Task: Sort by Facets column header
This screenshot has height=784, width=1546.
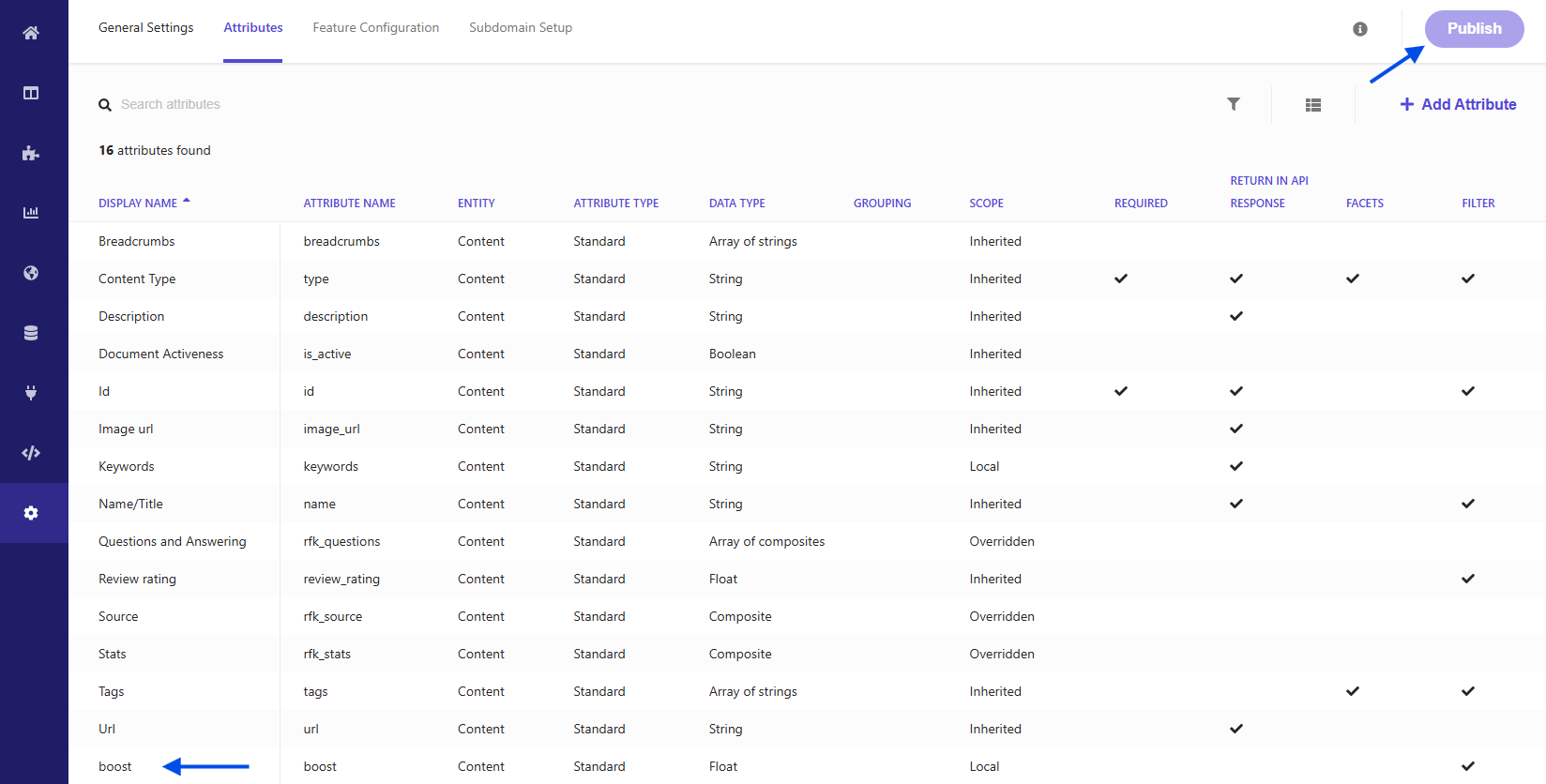Action: pos(1365,203)
